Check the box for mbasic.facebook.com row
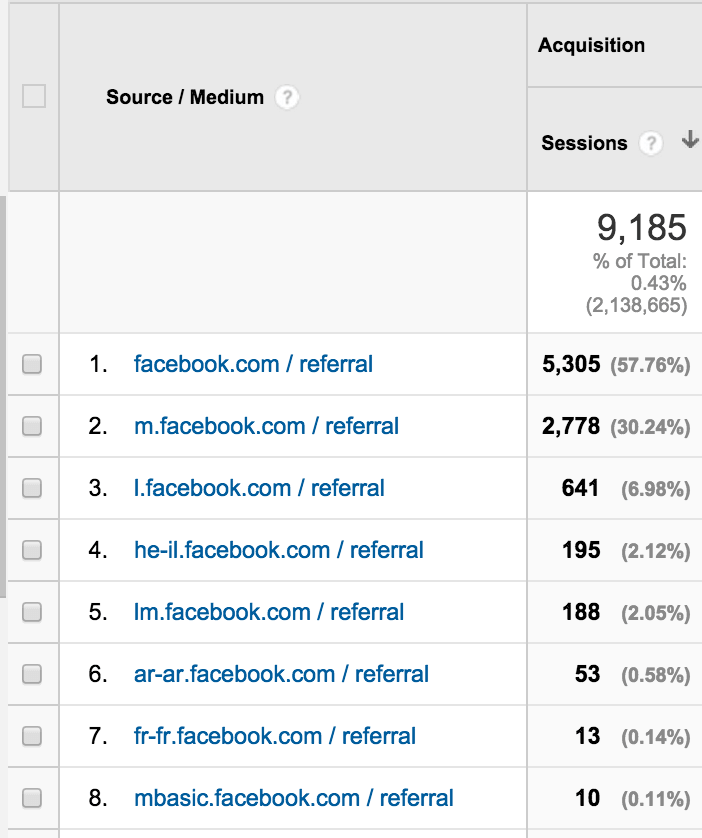Viewport: 702px width, 838px height. (32, 798)
